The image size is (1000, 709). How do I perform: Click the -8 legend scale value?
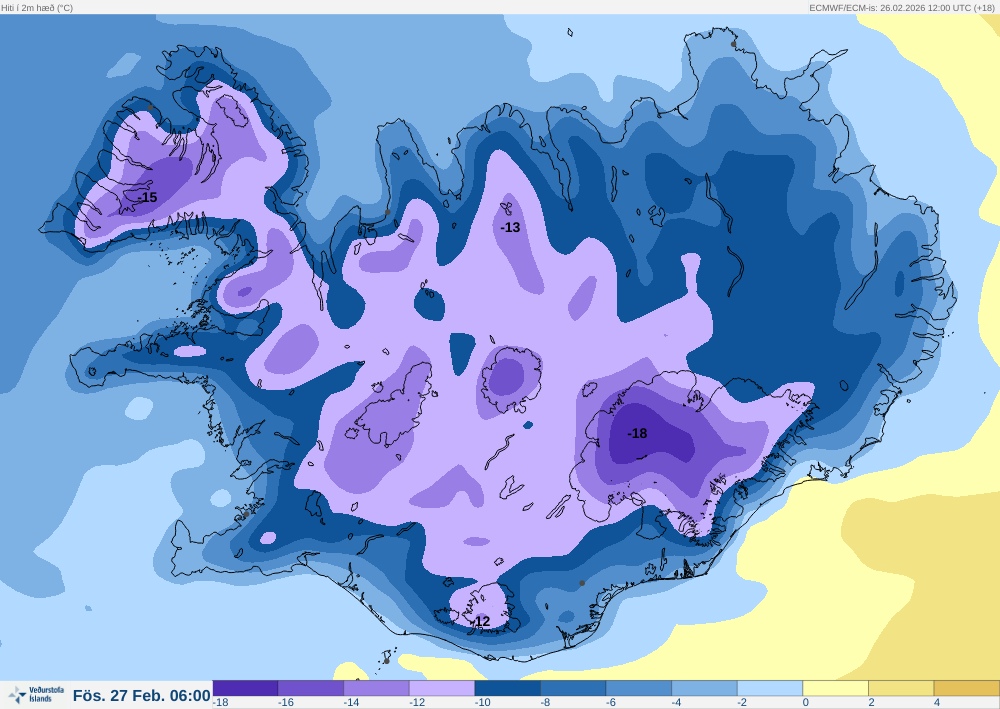[545, 703]
